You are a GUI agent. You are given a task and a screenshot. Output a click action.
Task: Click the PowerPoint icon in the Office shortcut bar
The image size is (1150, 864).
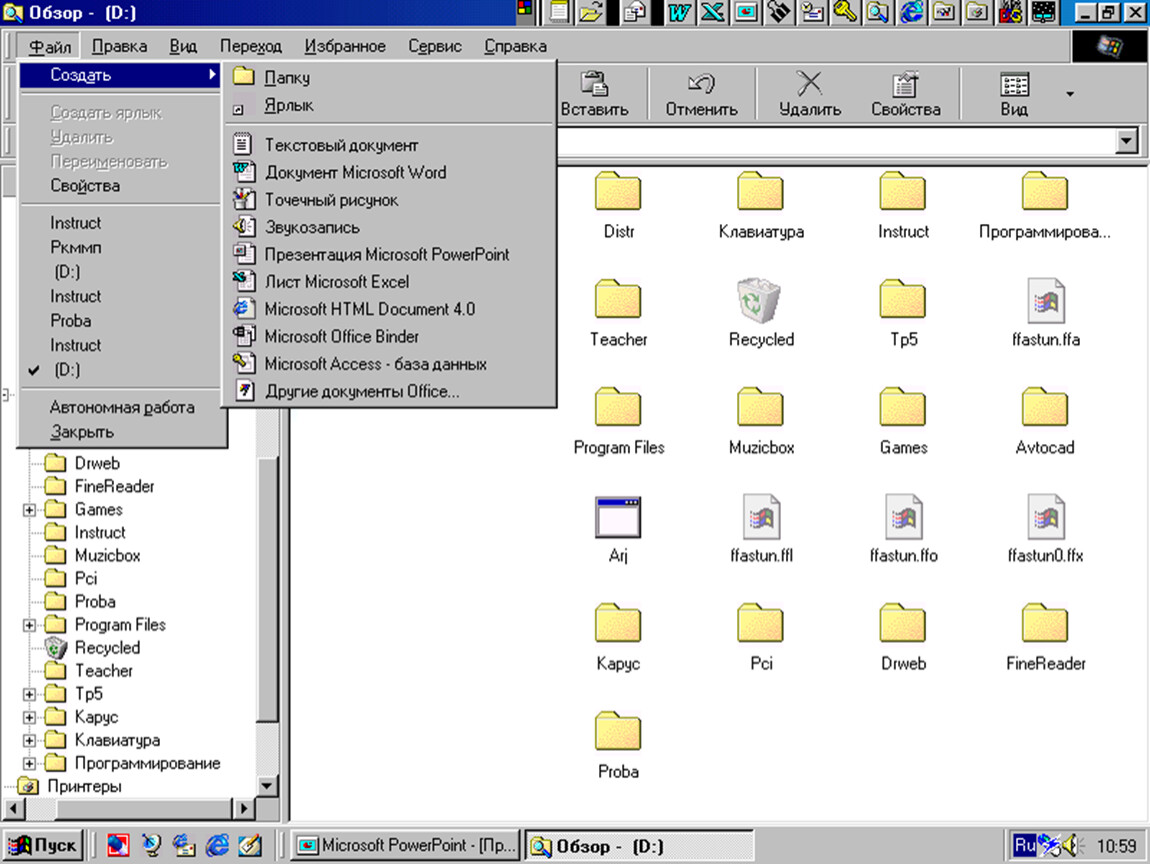click(745, 12)
